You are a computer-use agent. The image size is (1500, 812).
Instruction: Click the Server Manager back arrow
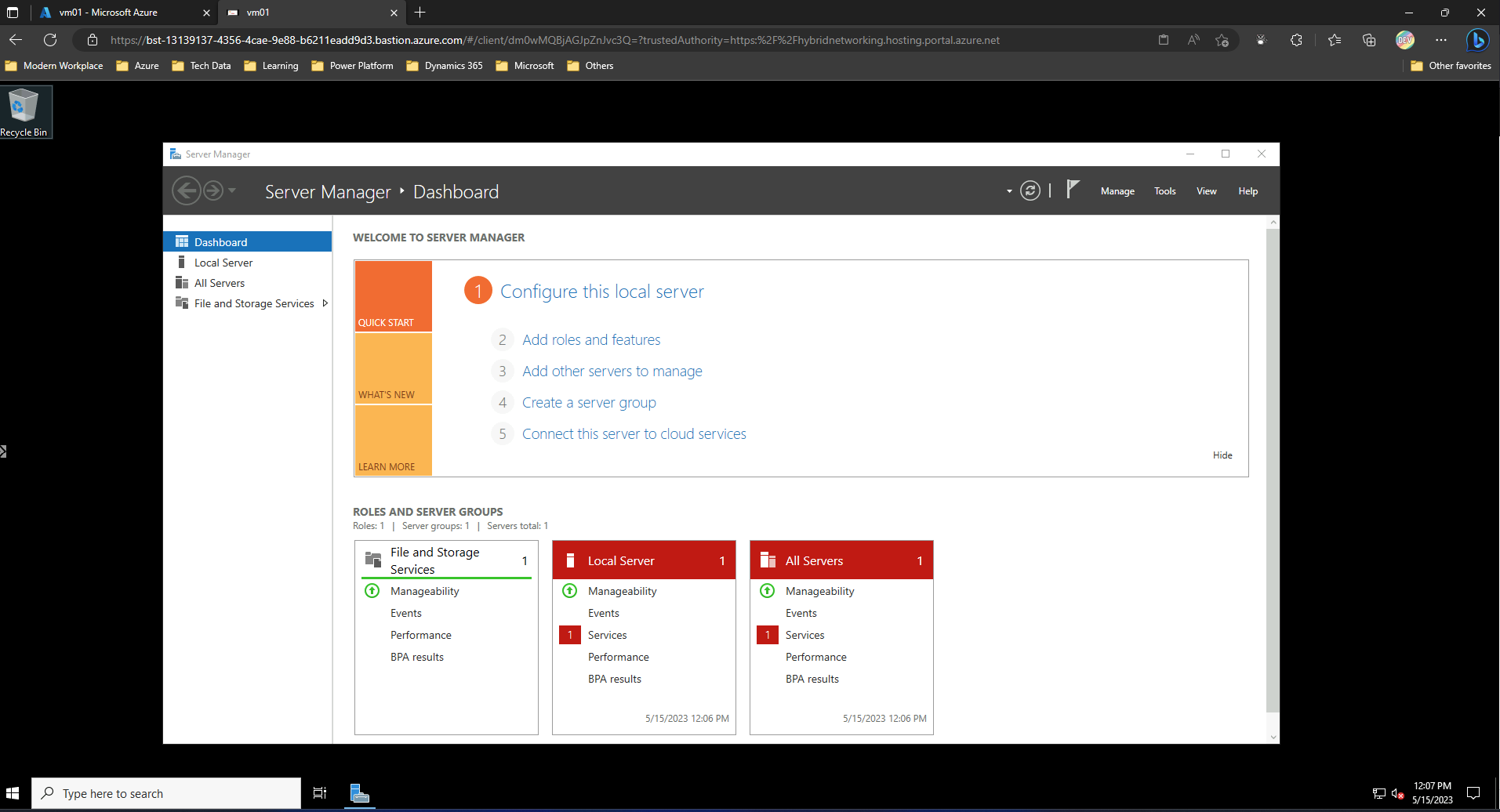pos(187,190)
